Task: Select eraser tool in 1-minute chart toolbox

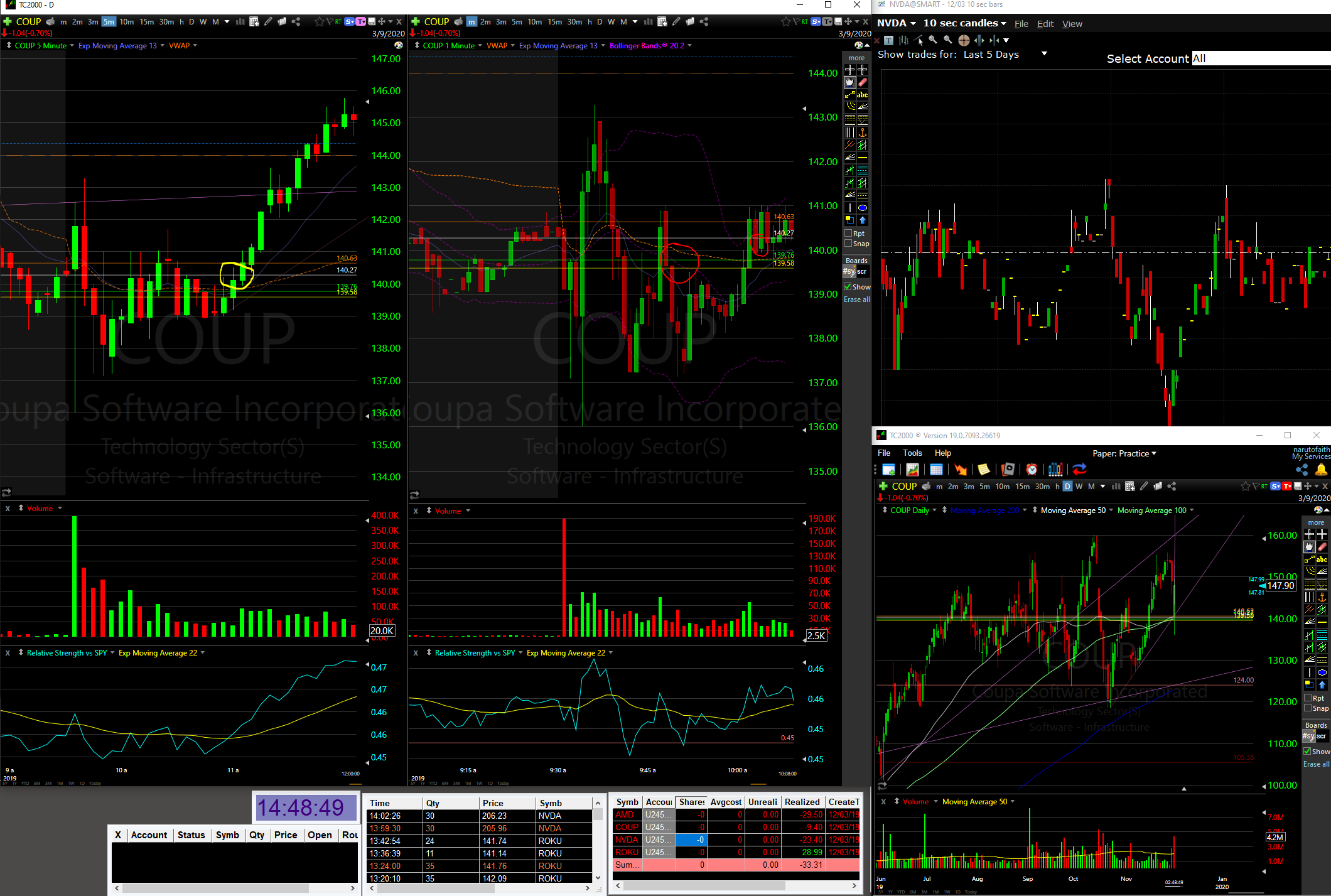Action: 863,82
